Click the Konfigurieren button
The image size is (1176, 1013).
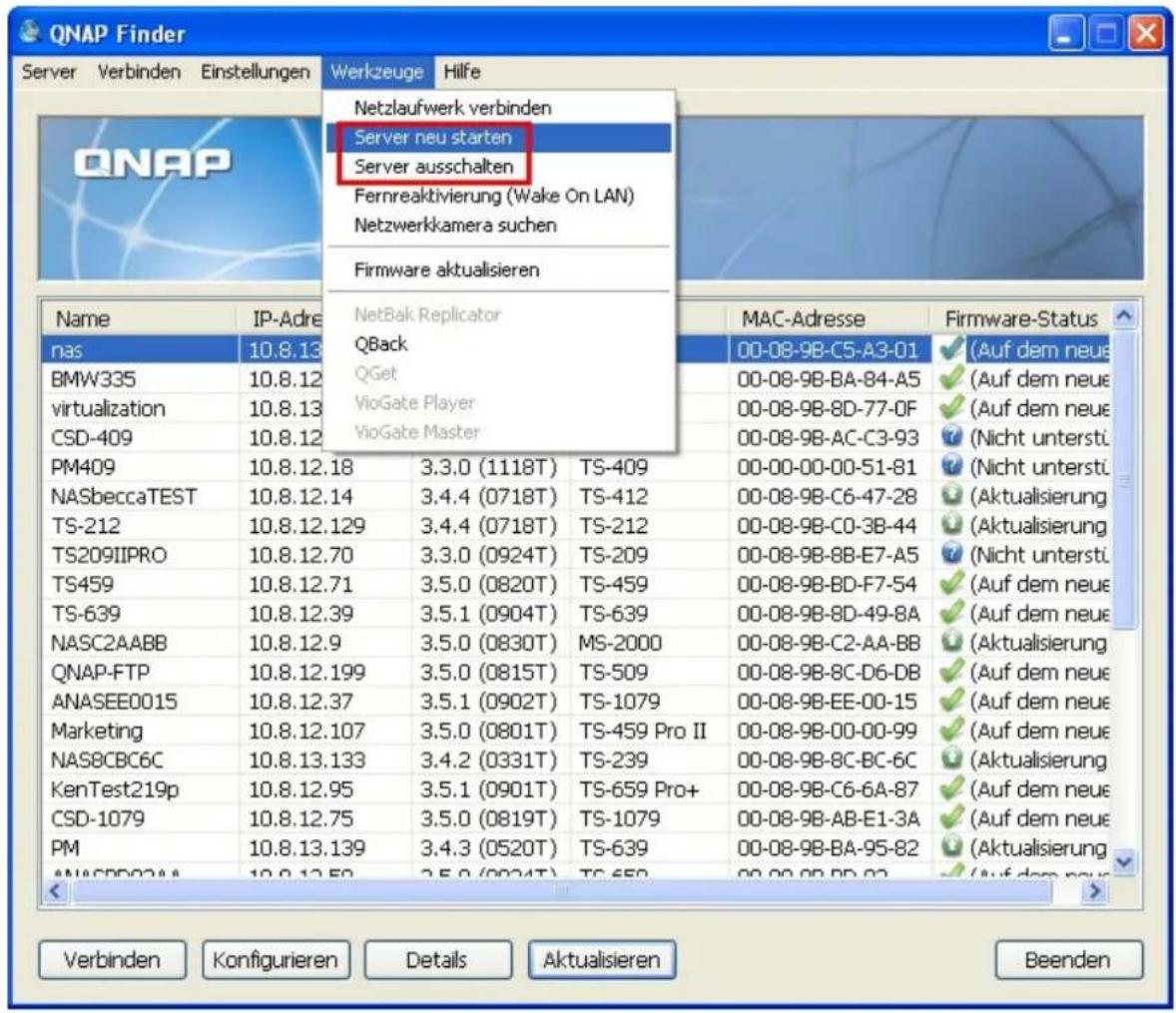[276, 960]
